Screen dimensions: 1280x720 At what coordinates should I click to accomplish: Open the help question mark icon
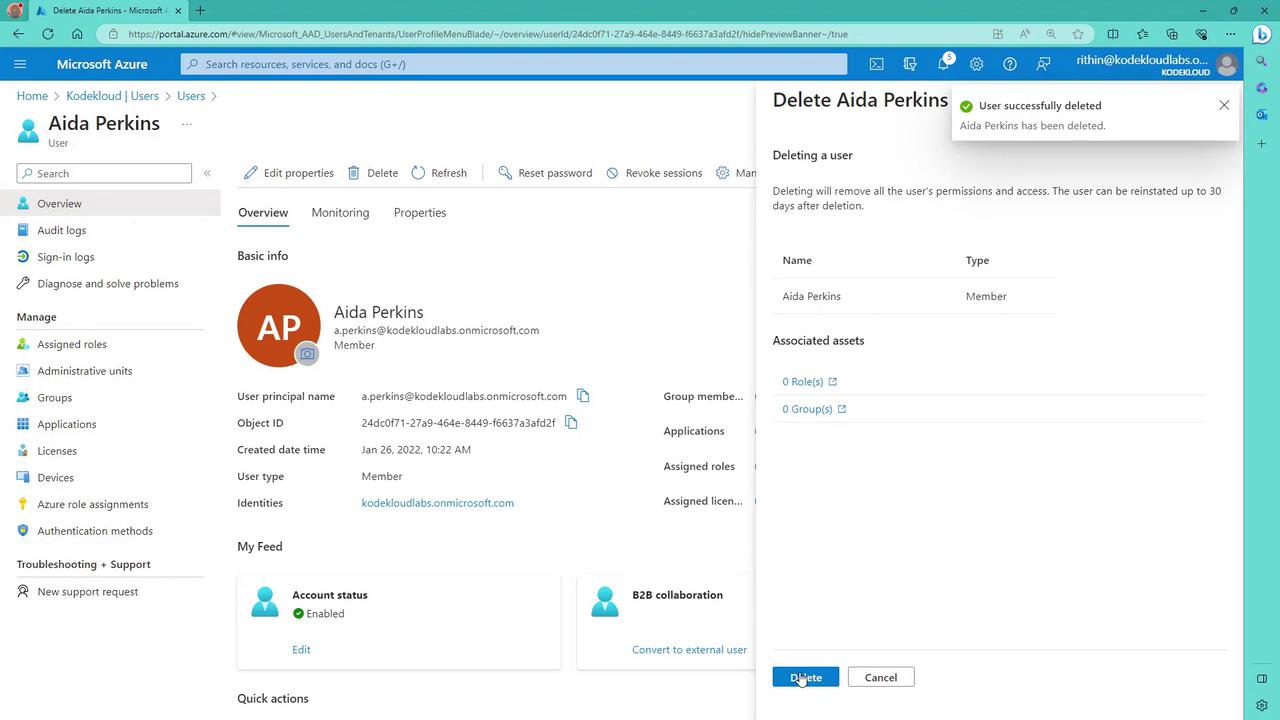click(x=1010, y=64)
